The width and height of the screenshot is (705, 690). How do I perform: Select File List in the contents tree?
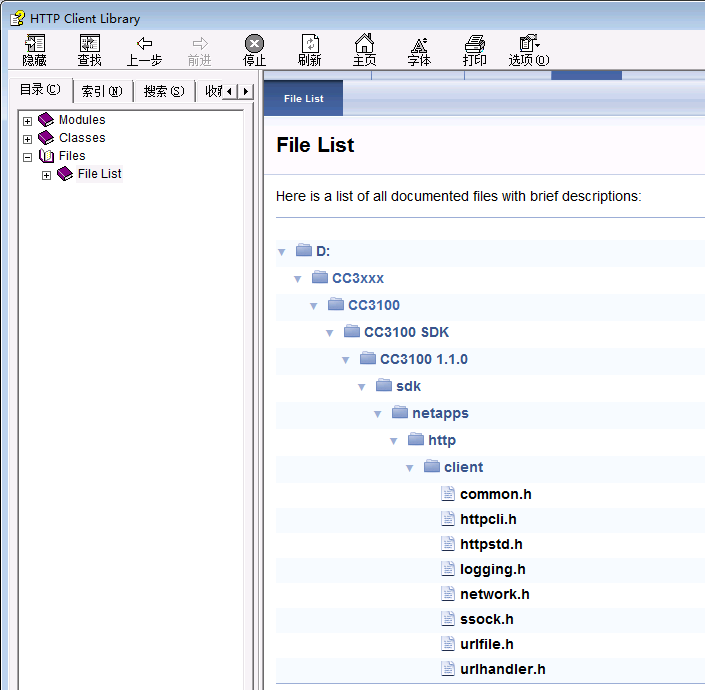(x=99, y=174)
